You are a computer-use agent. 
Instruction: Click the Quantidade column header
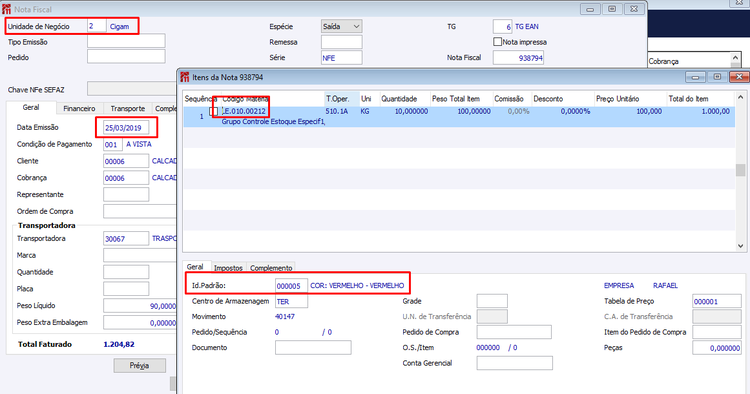coord(405,98)
